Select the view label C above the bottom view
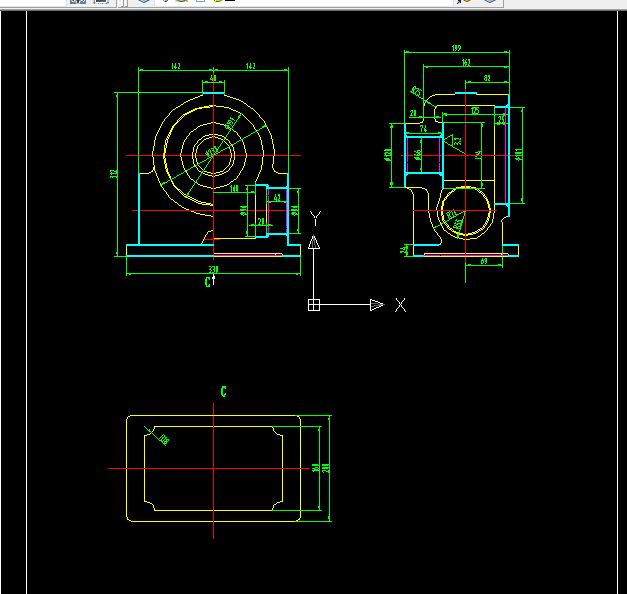627x594 pixels. [x=224, y=391]
